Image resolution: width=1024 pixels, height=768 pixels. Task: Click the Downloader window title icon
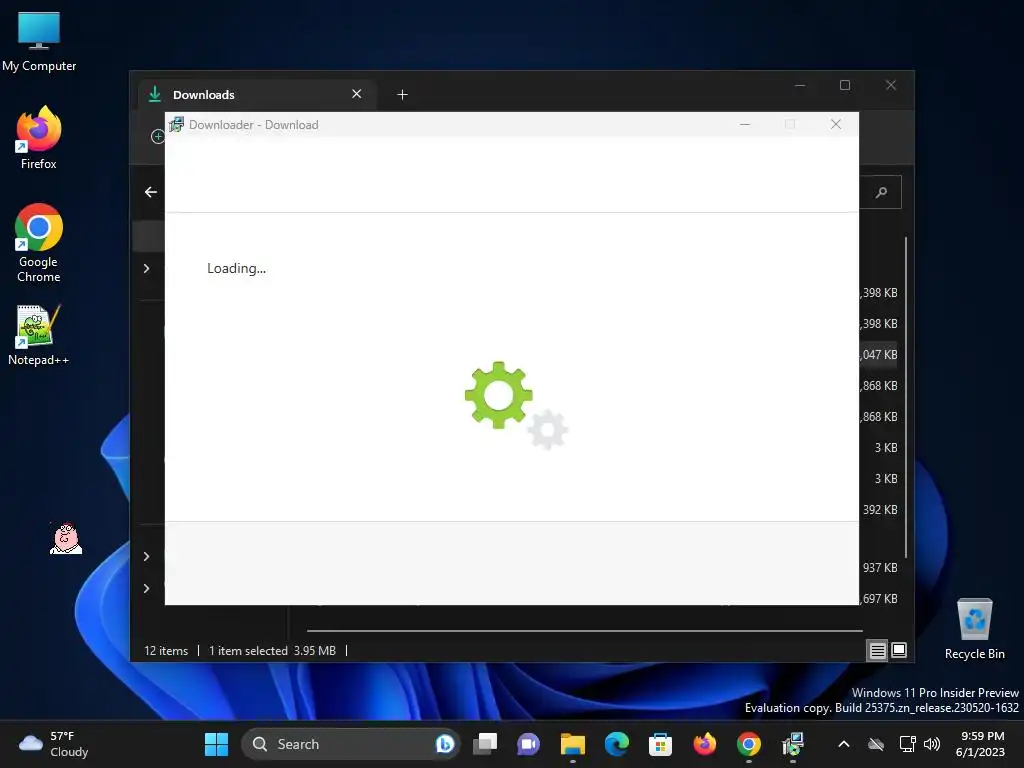[176, 124]
